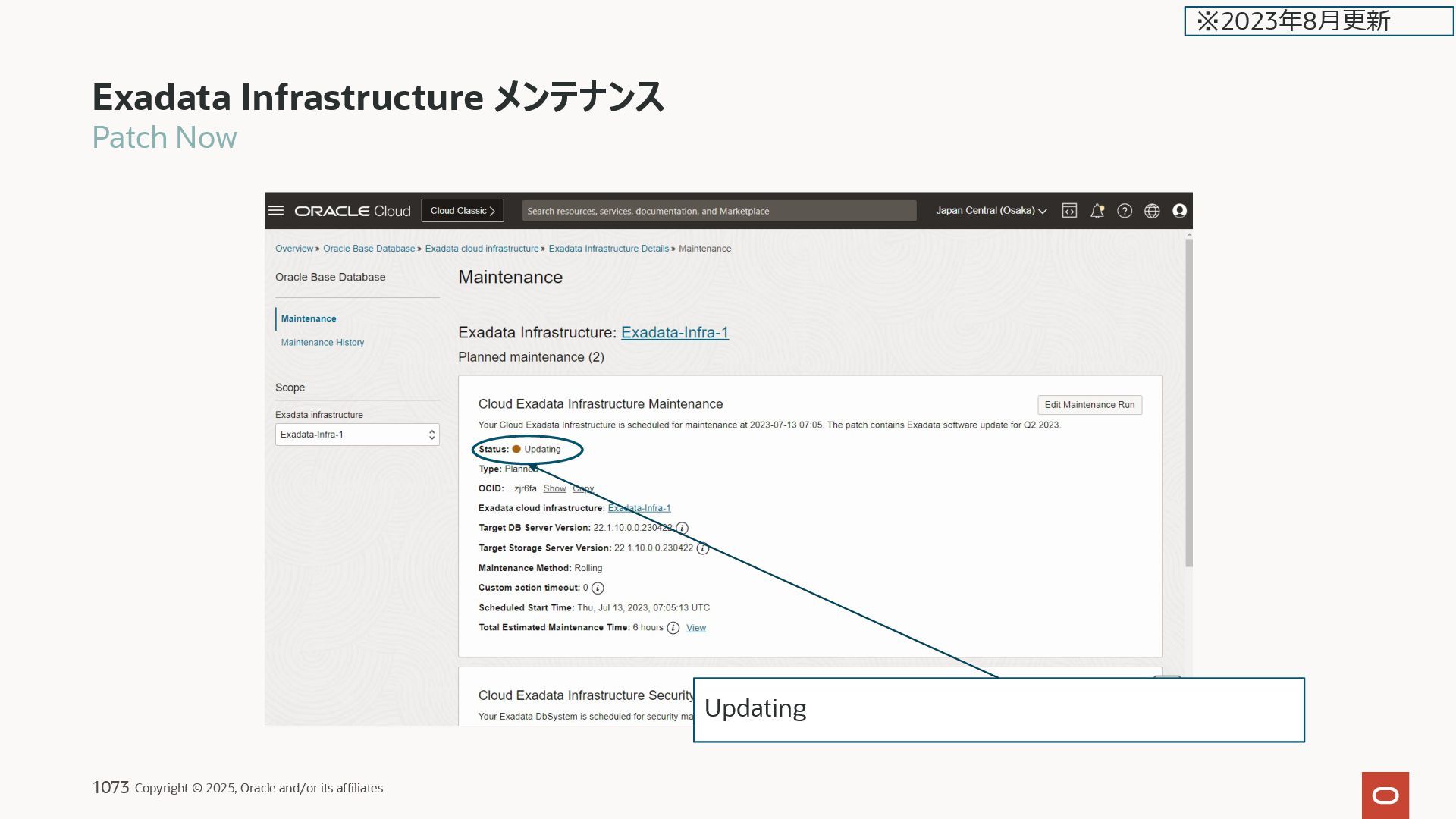The width and height of the screenshot is (1456, 819).
Task: Select the Maintenance sidebar item
Action: 309,318
